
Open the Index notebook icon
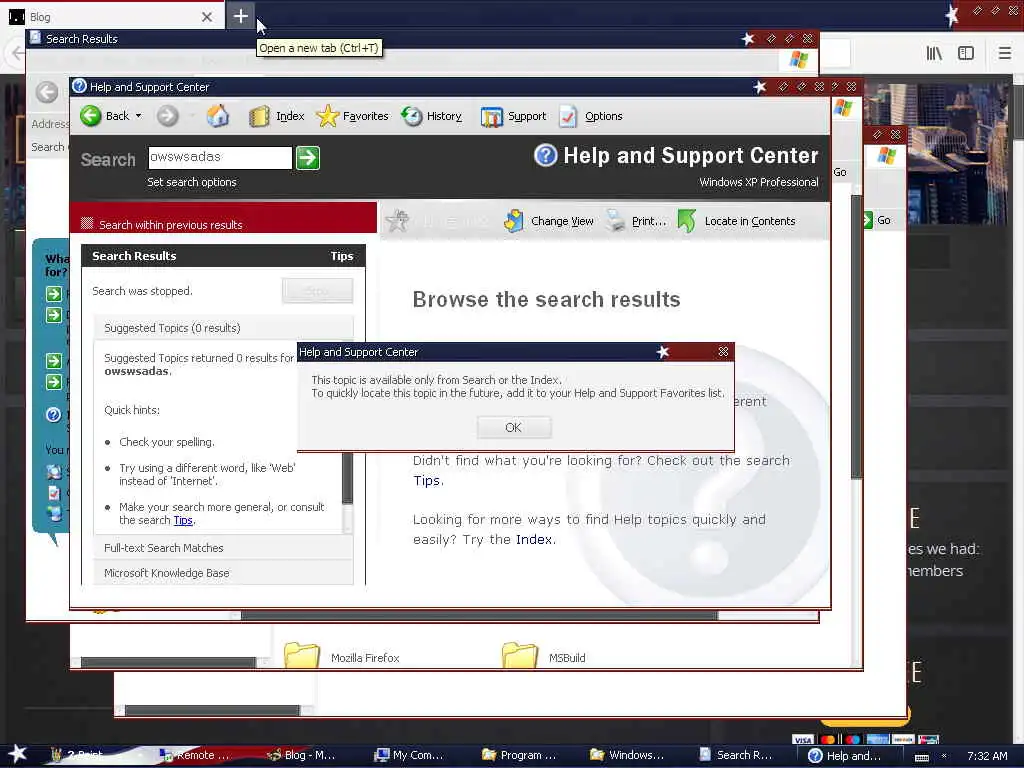[259, 116]
